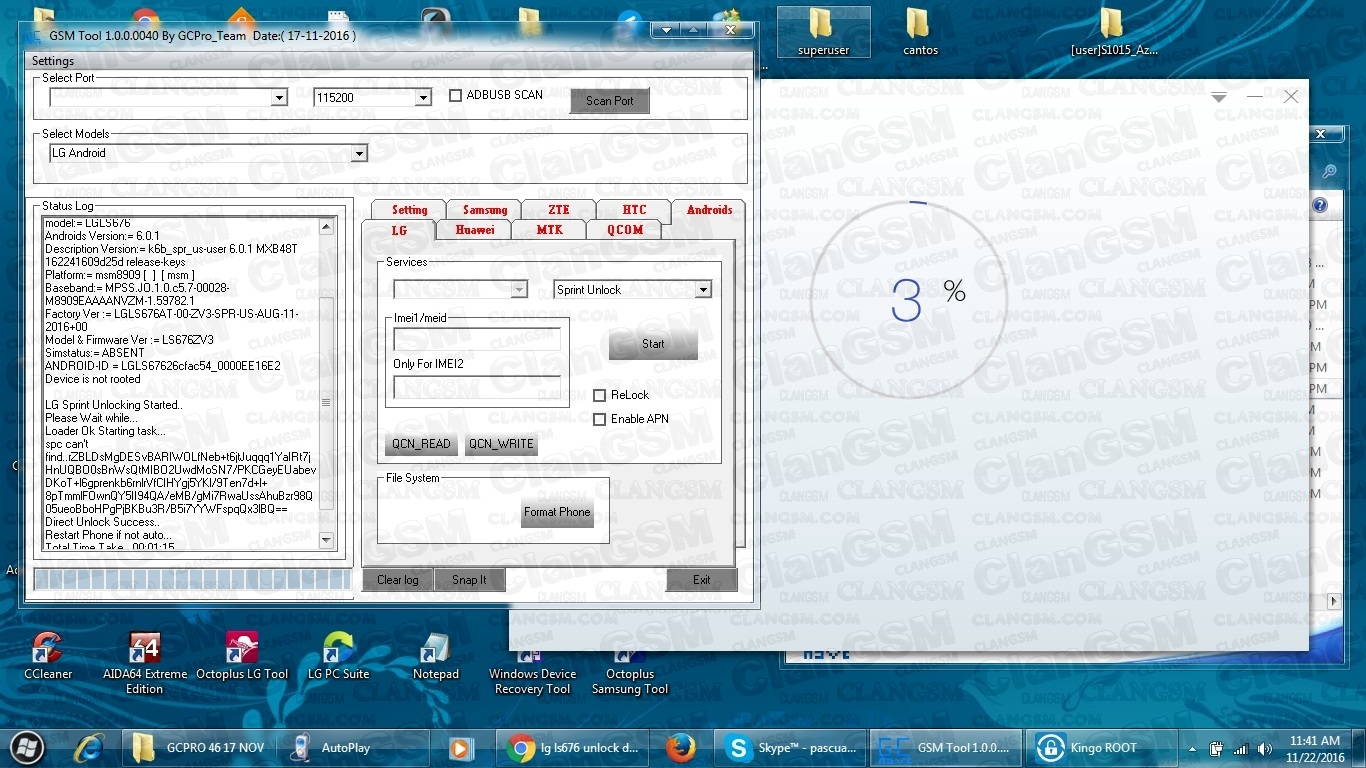Switch to the Huawei tab
This screenshot has width=1366, height=768.
coord(475,230)
